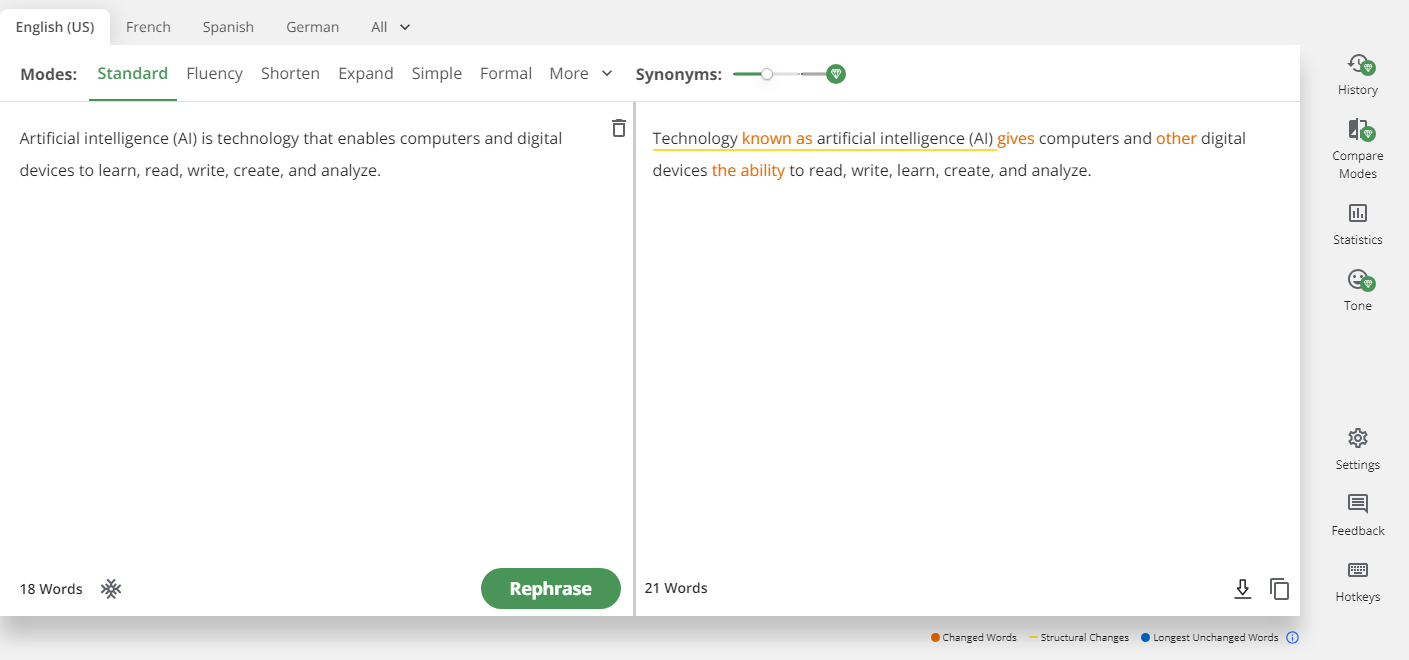Open the History panel icon
1409x660 pixels.
[x=1357, y=66]
